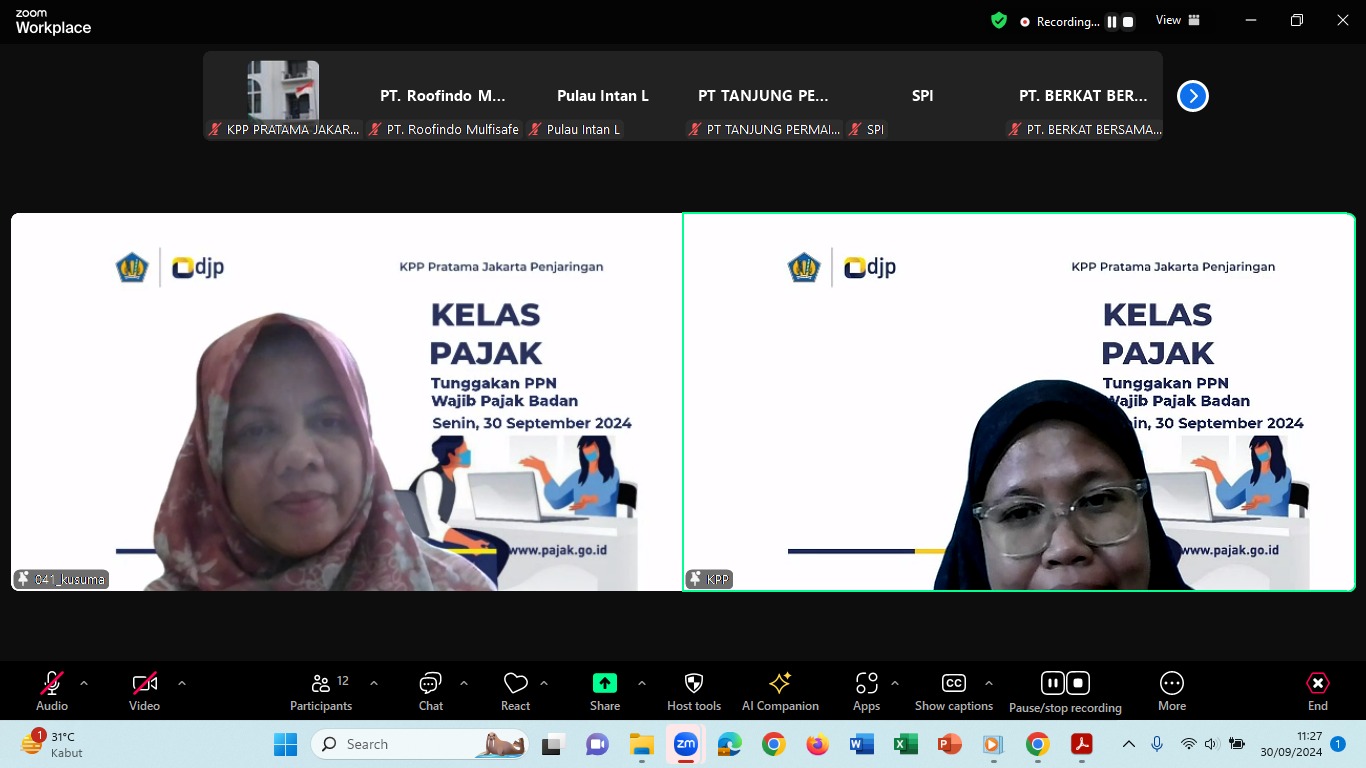The width and height of the screenshot is (1366, 768).
Task: Open the View layout menu
Action: tap(1177, 21)
